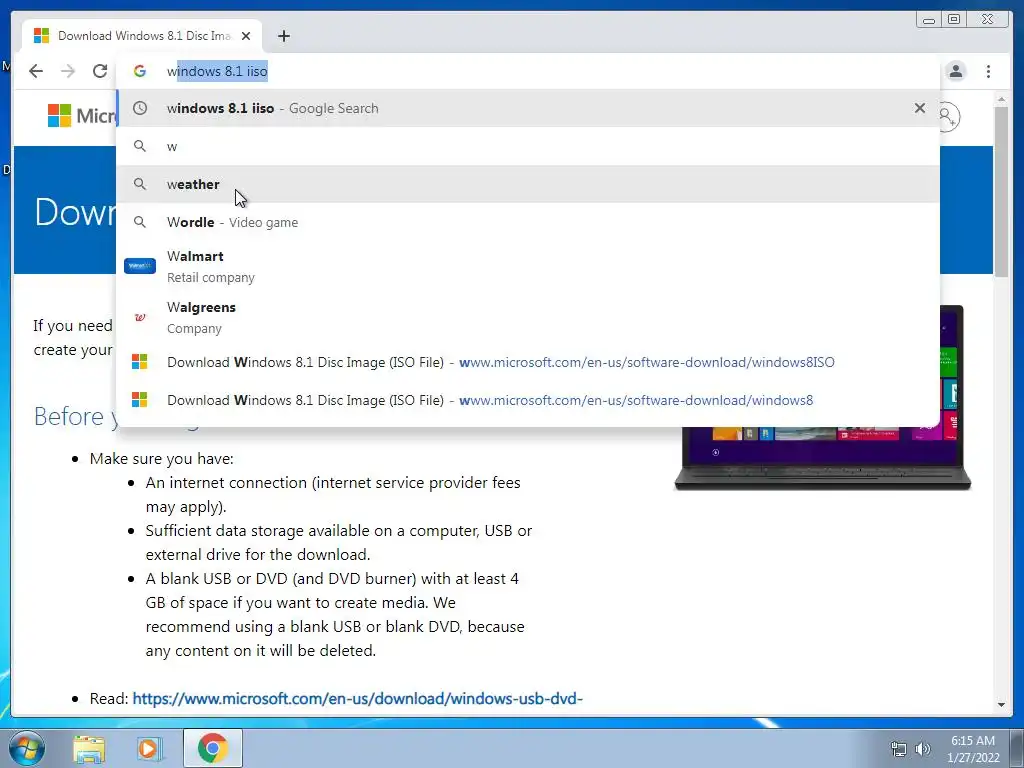Open the windows-usb-dvd download link after 'Read:'
The height and width of the screenshot is (768, 1024).
click(357, 699)
